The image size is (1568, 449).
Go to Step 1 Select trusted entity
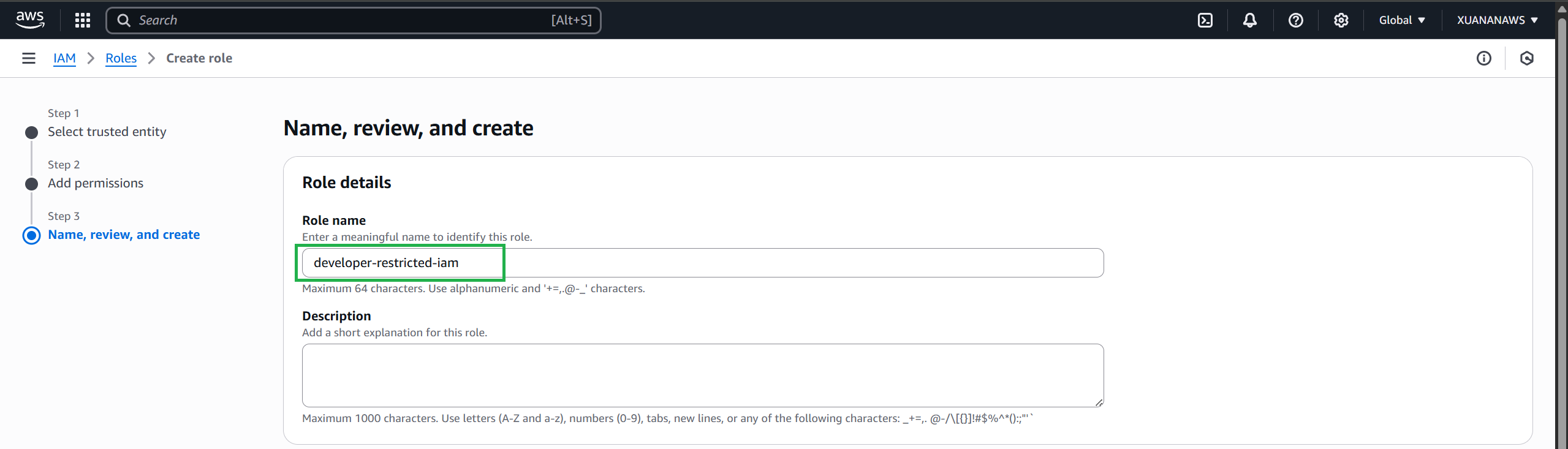tap(107, 132)
